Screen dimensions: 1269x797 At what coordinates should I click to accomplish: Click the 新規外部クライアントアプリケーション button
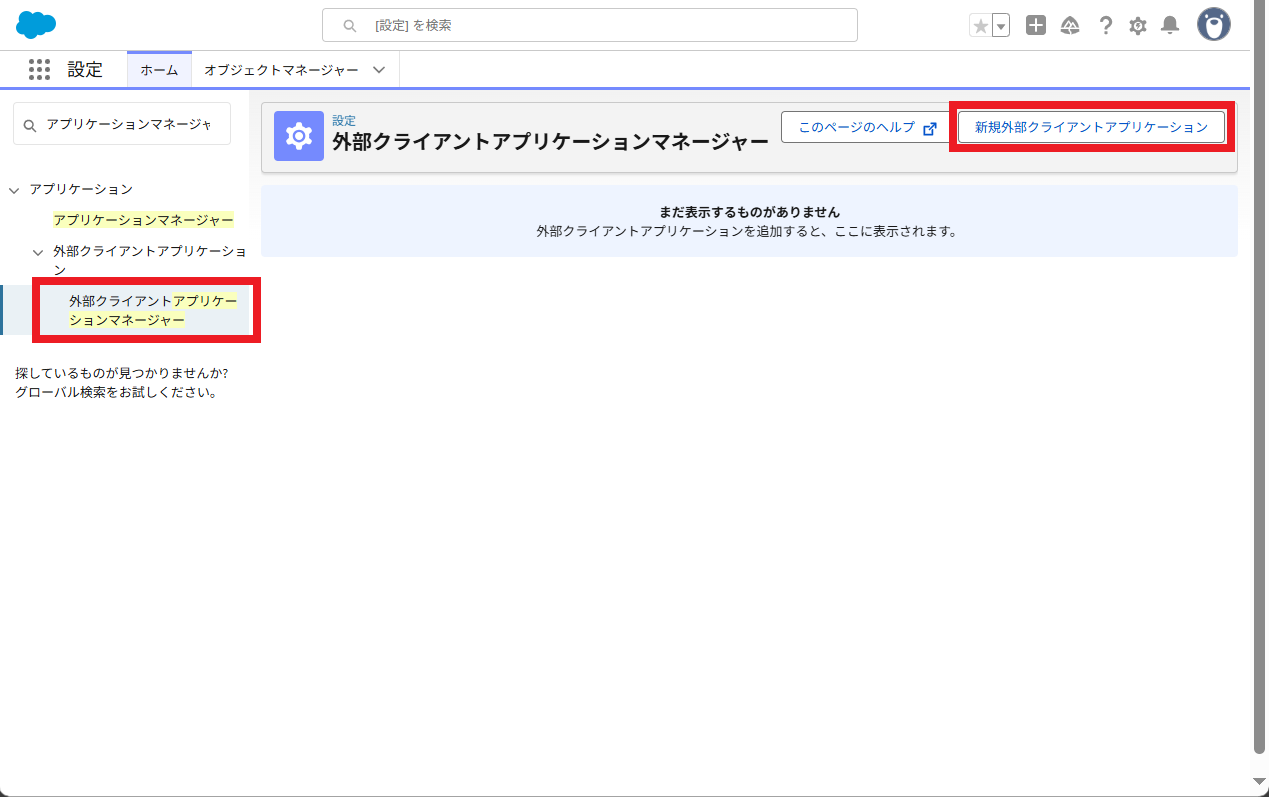tap(1091, 127)
